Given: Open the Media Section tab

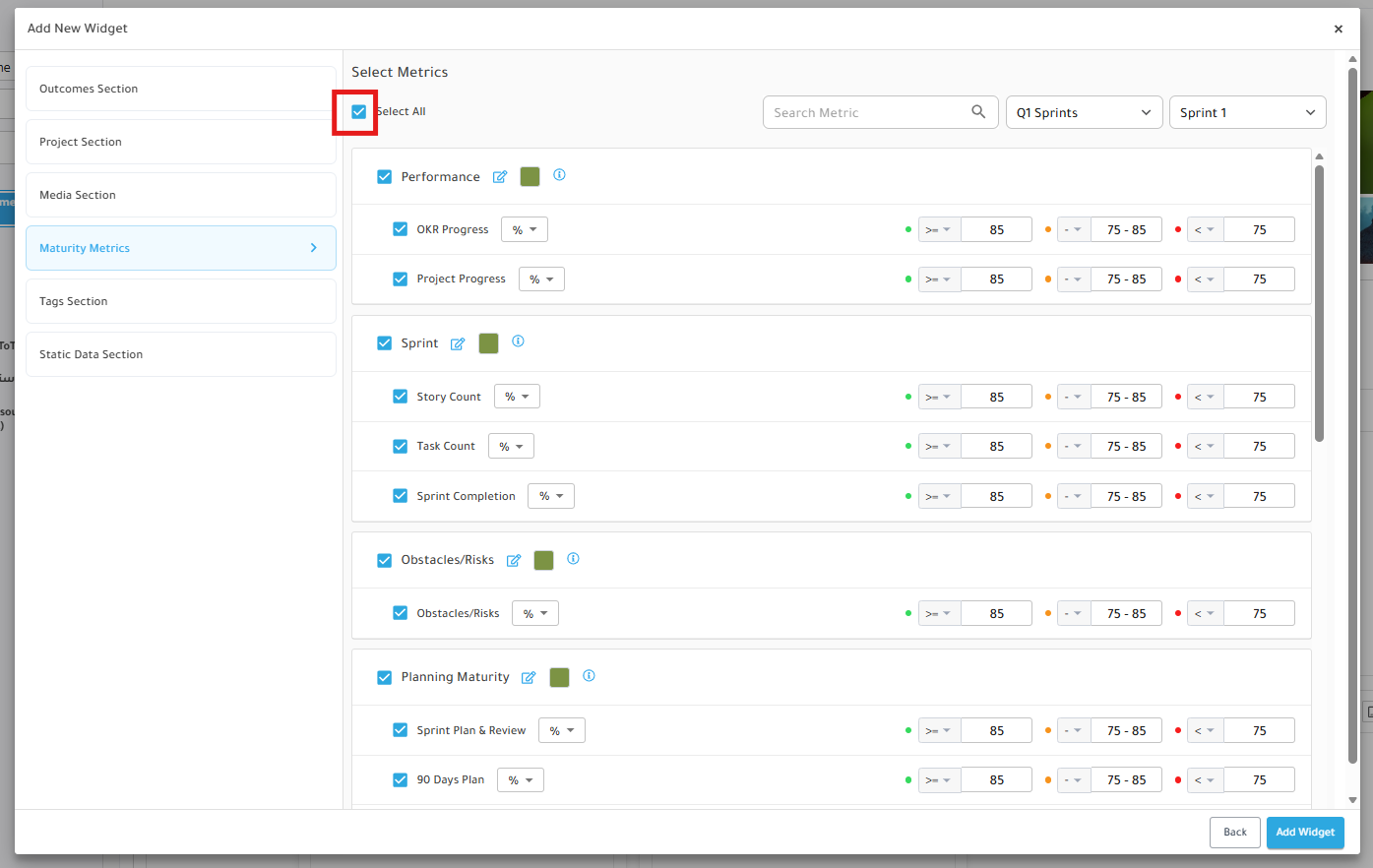Looking at the screenshot, I should click(181, 195).
